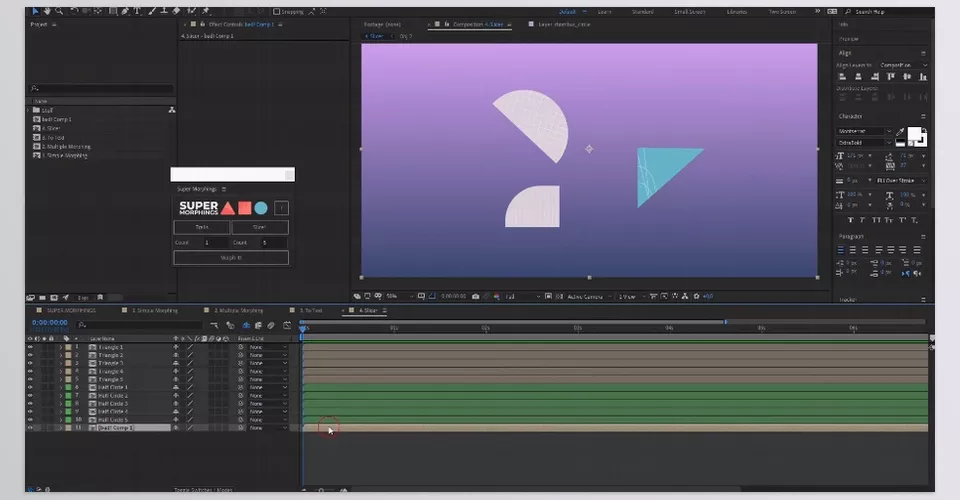The height and width of the screenshot is (500, 960).
Task: Click the Morph It button
Action: pyautogui.click(x=231, y=258)
